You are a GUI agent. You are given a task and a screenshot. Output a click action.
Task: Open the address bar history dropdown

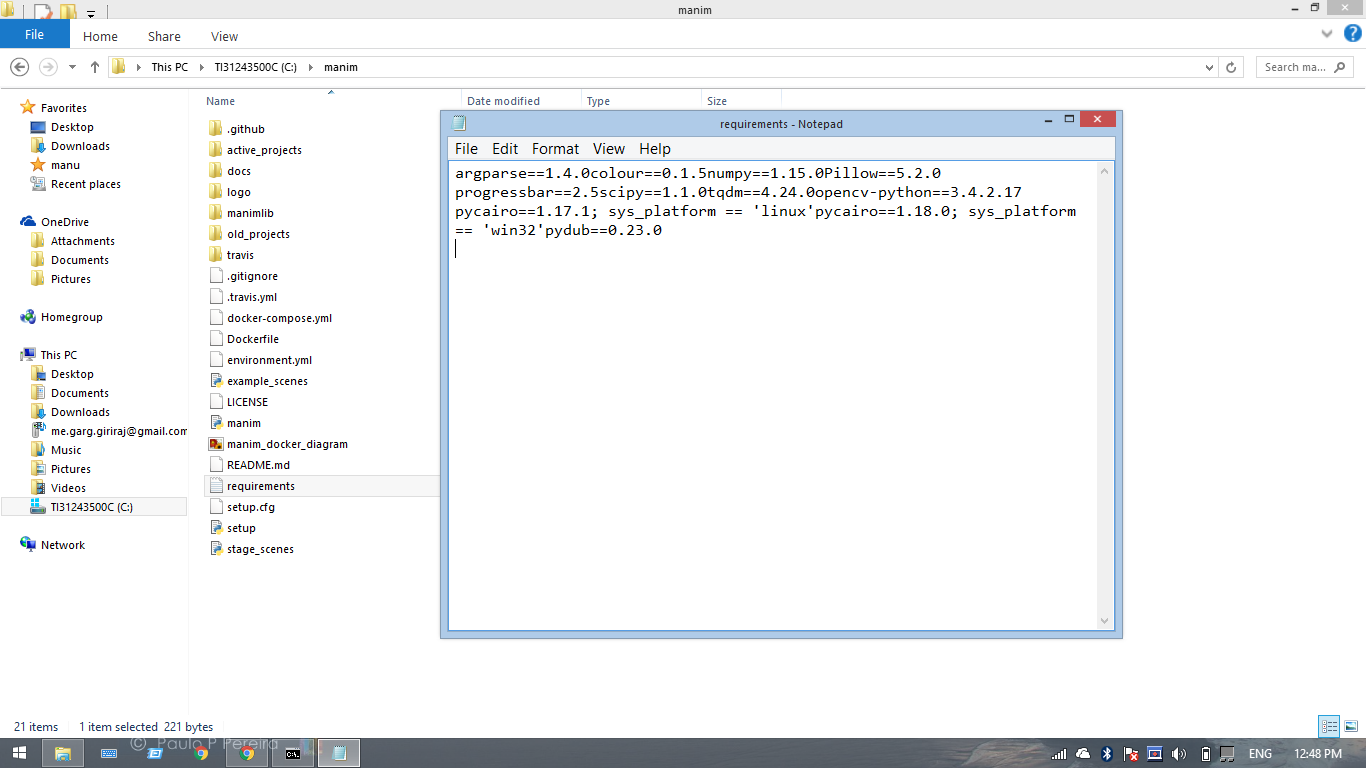[x=1208, y=67]
